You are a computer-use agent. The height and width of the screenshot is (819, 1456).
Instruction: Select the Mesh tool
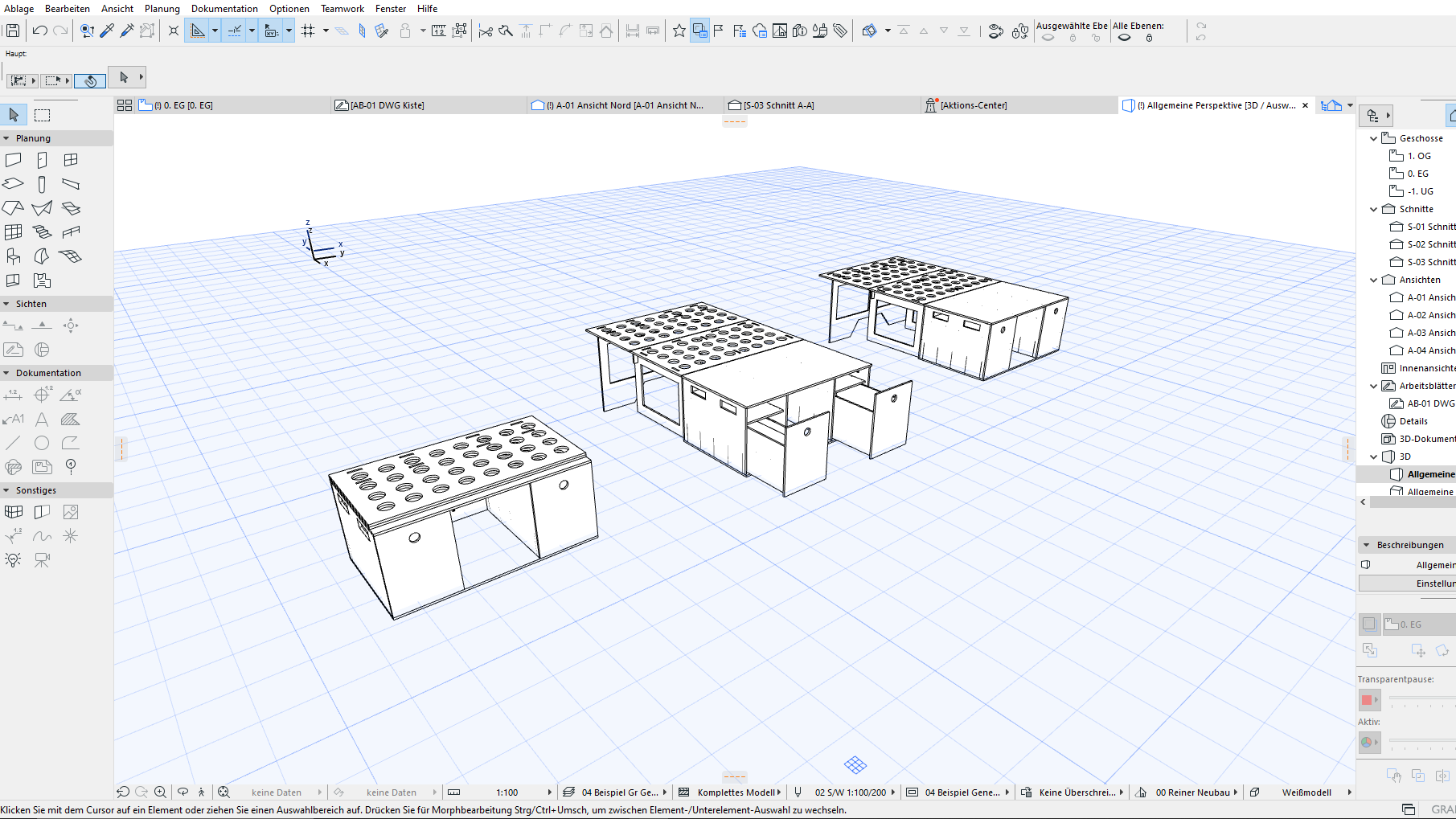tap(71, 256)
